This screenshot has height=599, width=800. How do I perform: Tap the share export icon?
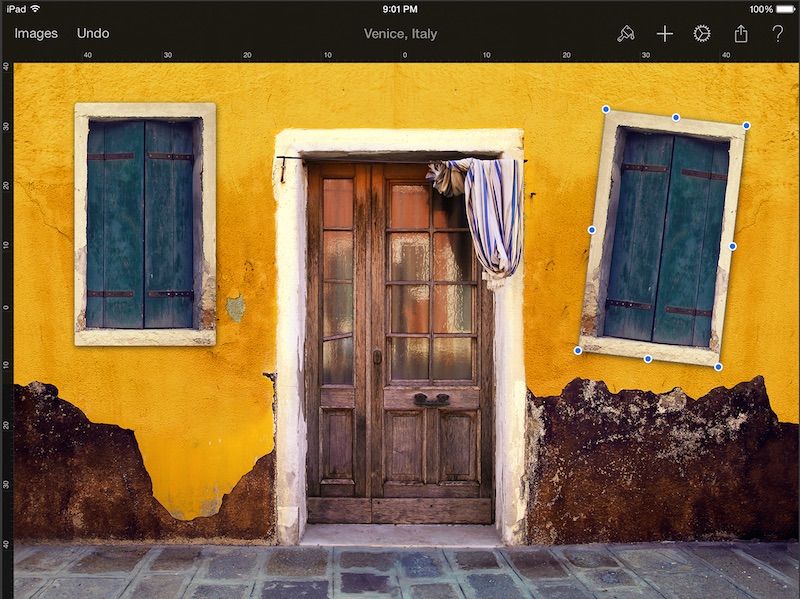[x=741, y=34]
